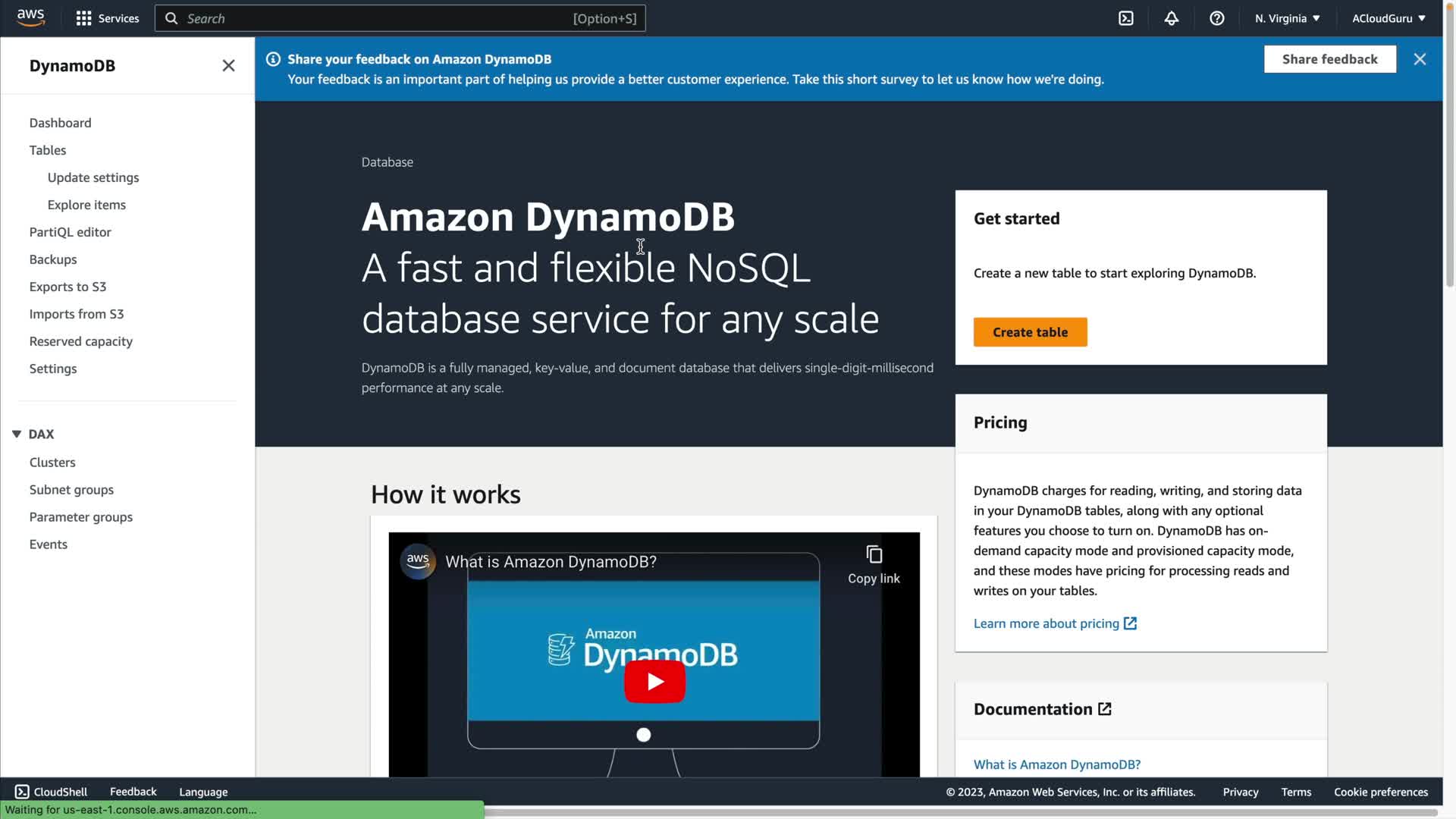Open the ACloudGuru account dropdown
This screenshot has height=819, width=1456.
pyautogui.click(x=1388, y=18)
